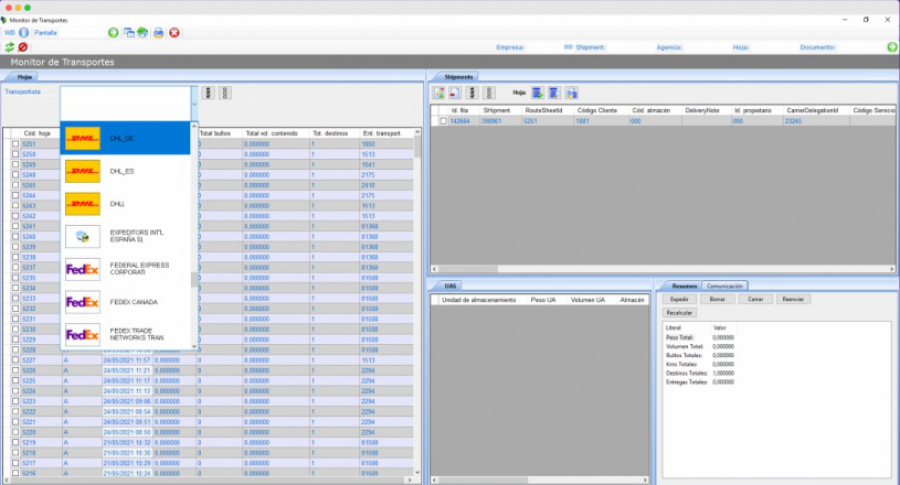Click select-all rows icon in Hojas panel

pyautogui.click(x=208, y=92)
